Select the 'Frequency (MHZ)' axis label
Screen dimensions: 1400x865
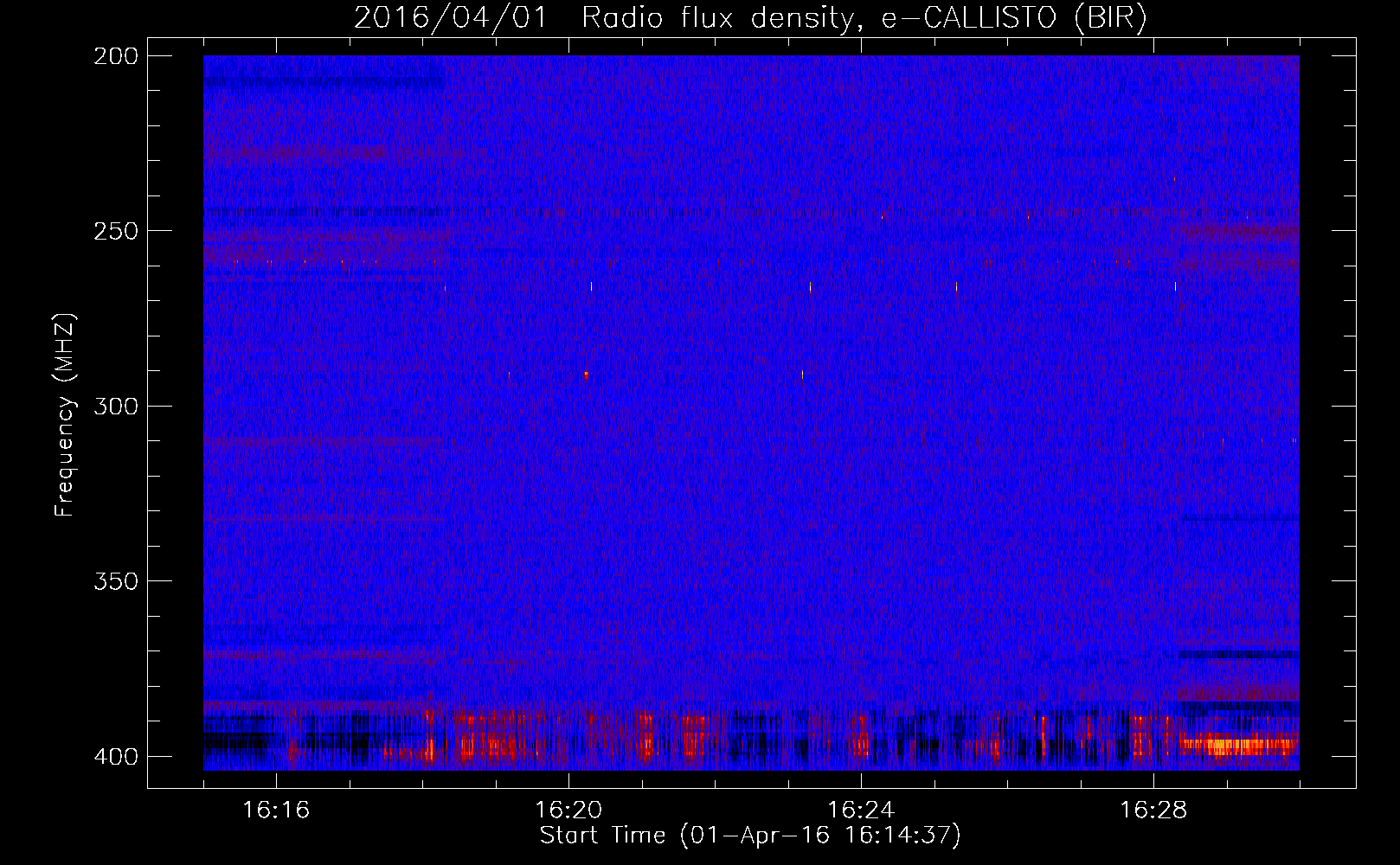pyautogui.click(x=65, y=414)
